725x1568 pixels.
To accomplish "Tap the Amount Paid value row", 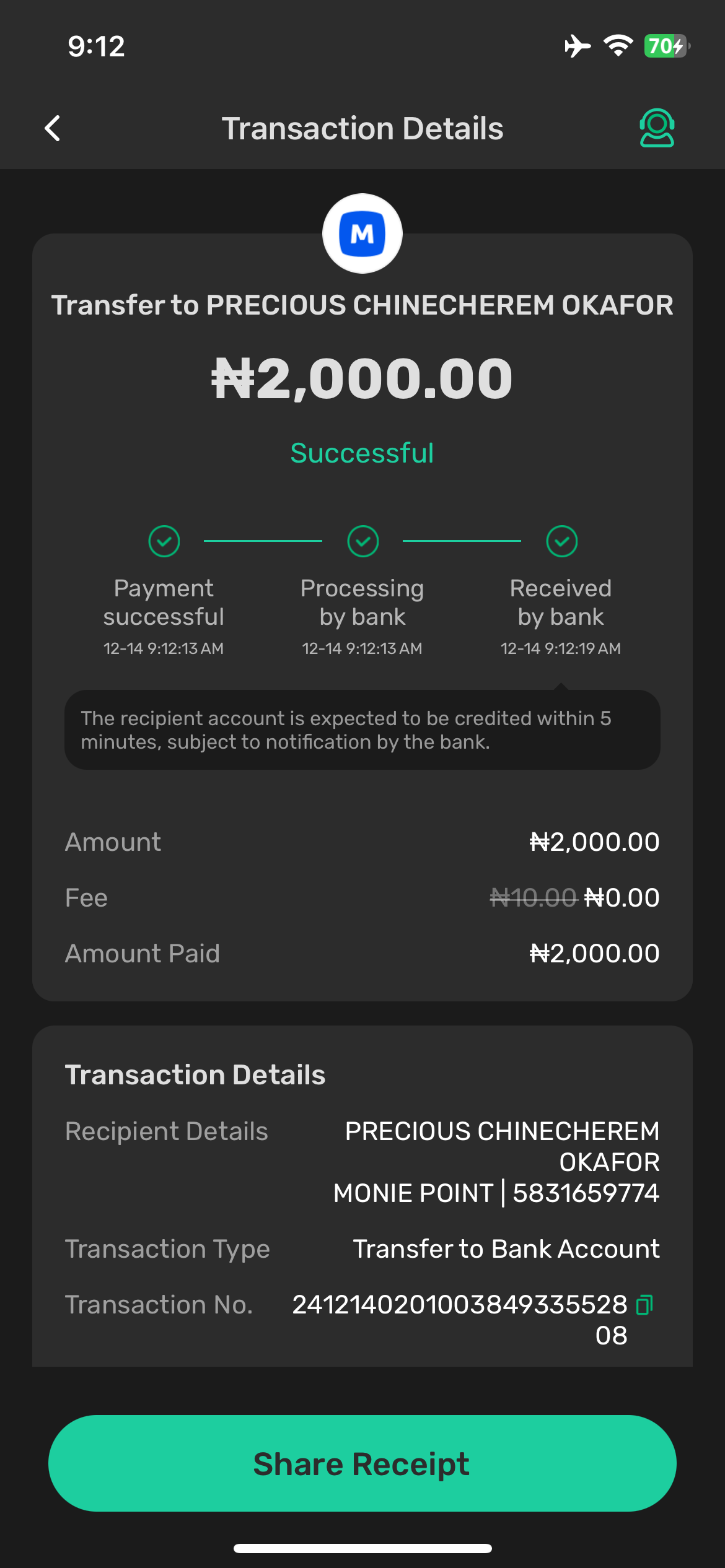I will pos(594,954).
